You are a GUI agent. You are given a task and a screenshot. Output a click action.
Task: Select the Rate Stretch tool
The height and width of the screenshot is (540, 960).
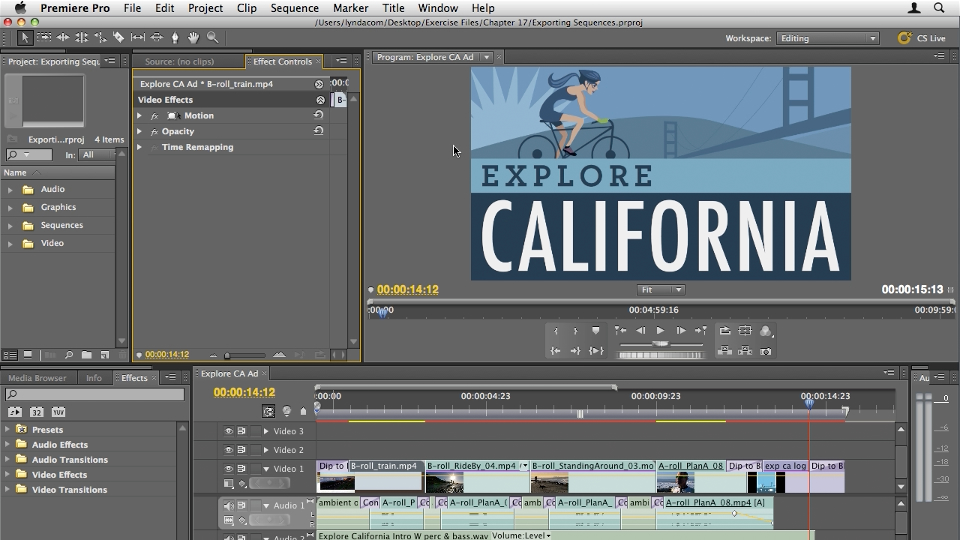tap(100, 37)
